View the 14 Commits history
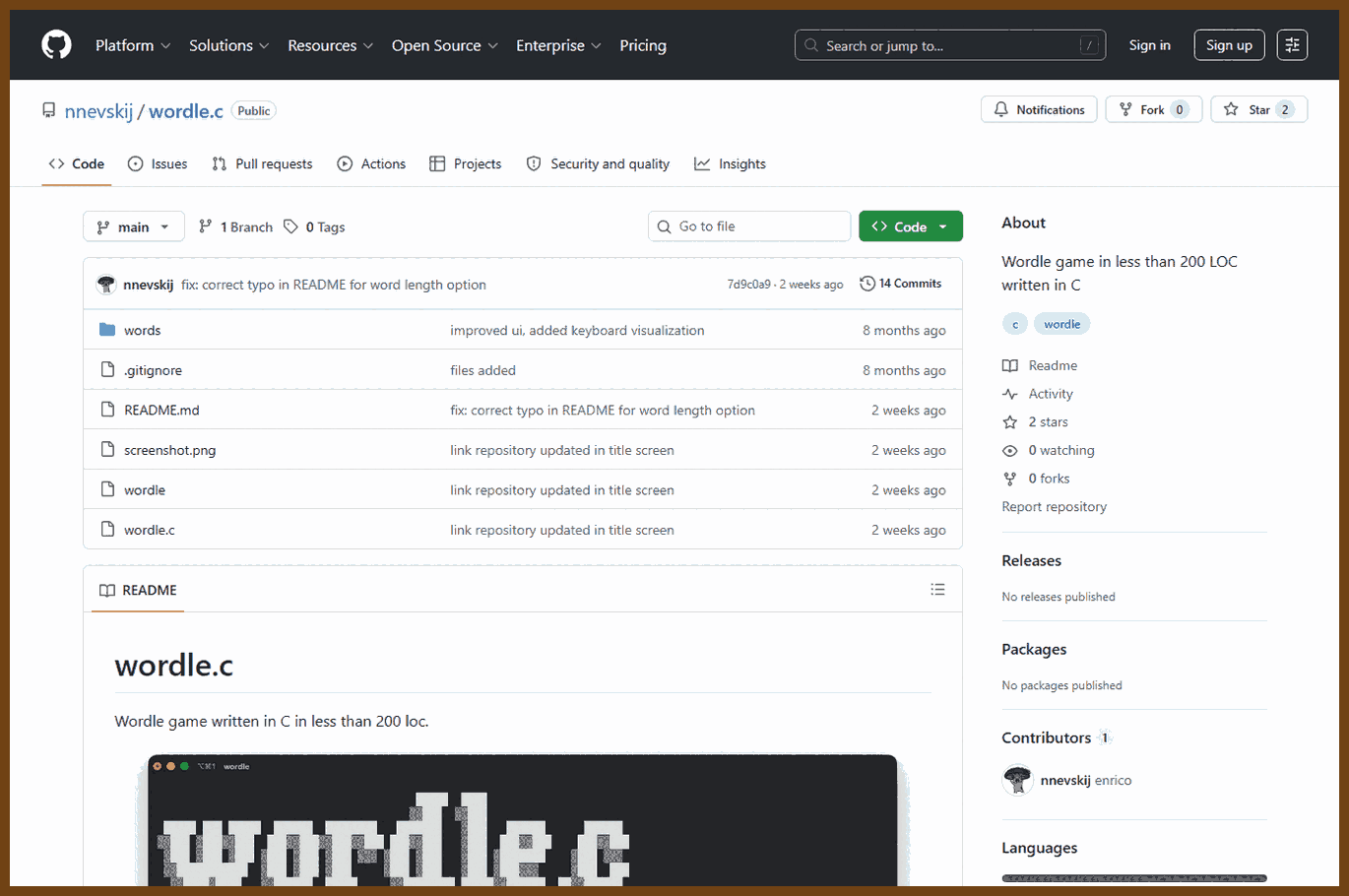 [901, 284]
